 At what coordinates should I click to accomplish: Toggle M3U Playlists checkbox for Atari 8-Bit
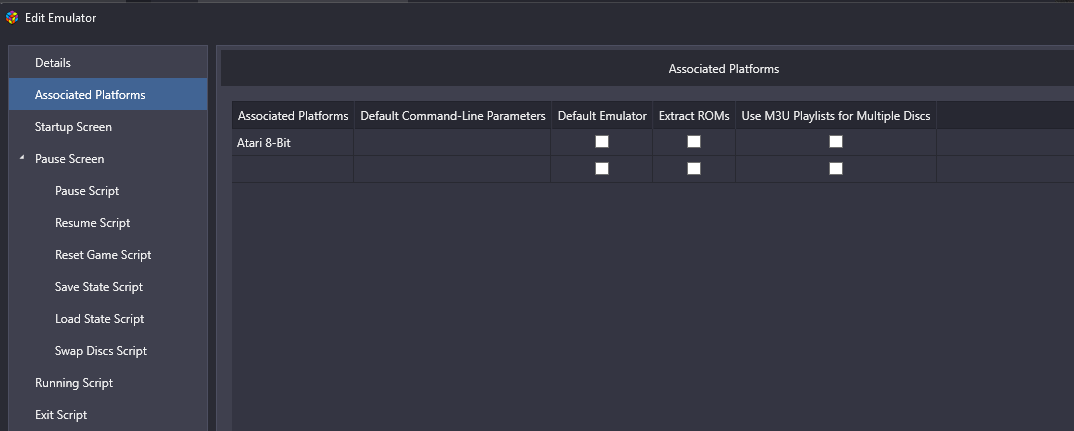836,142
